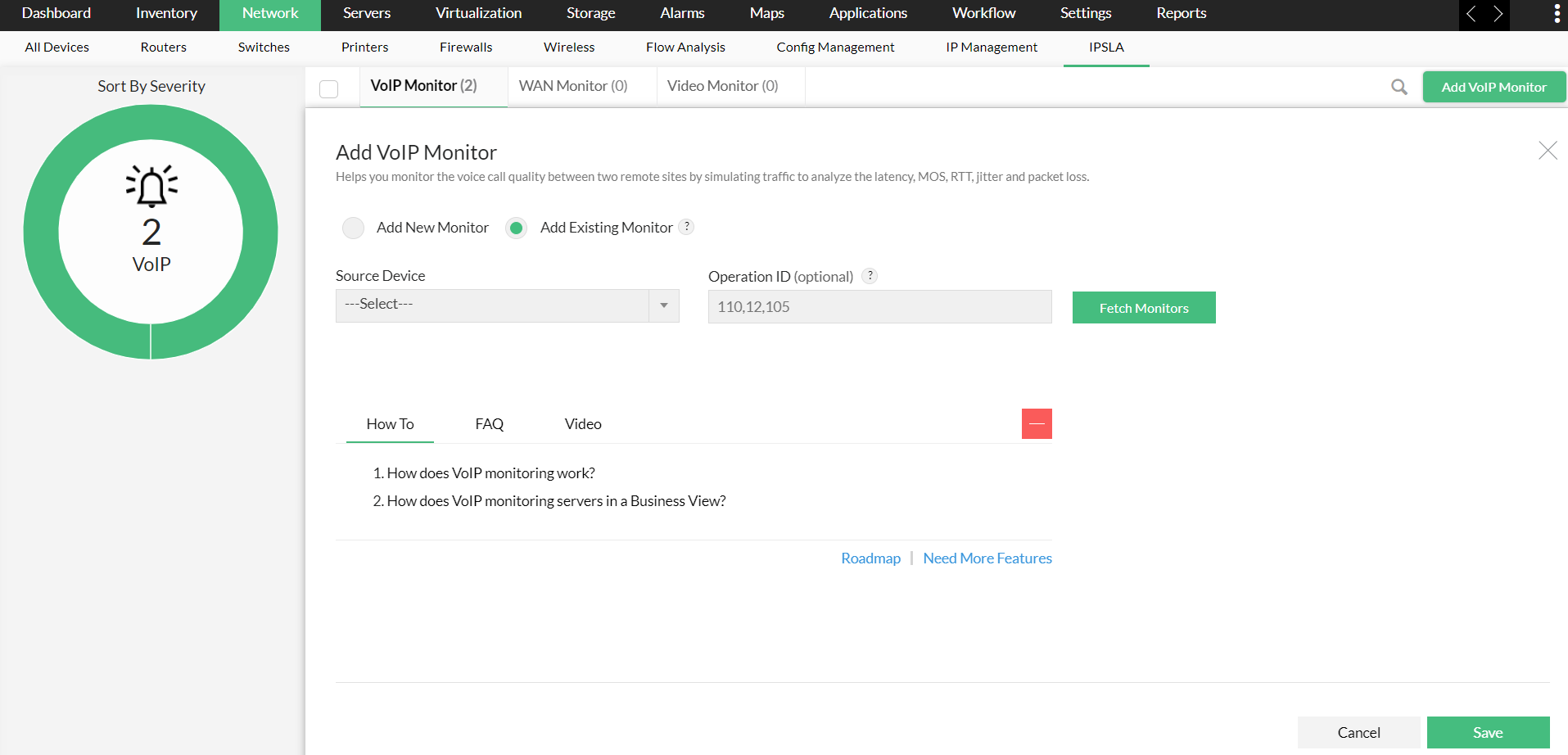The height and width of the screenshot is (755, 1568).
Task: Open the Source Device dropdown
Action: point(508,305)
